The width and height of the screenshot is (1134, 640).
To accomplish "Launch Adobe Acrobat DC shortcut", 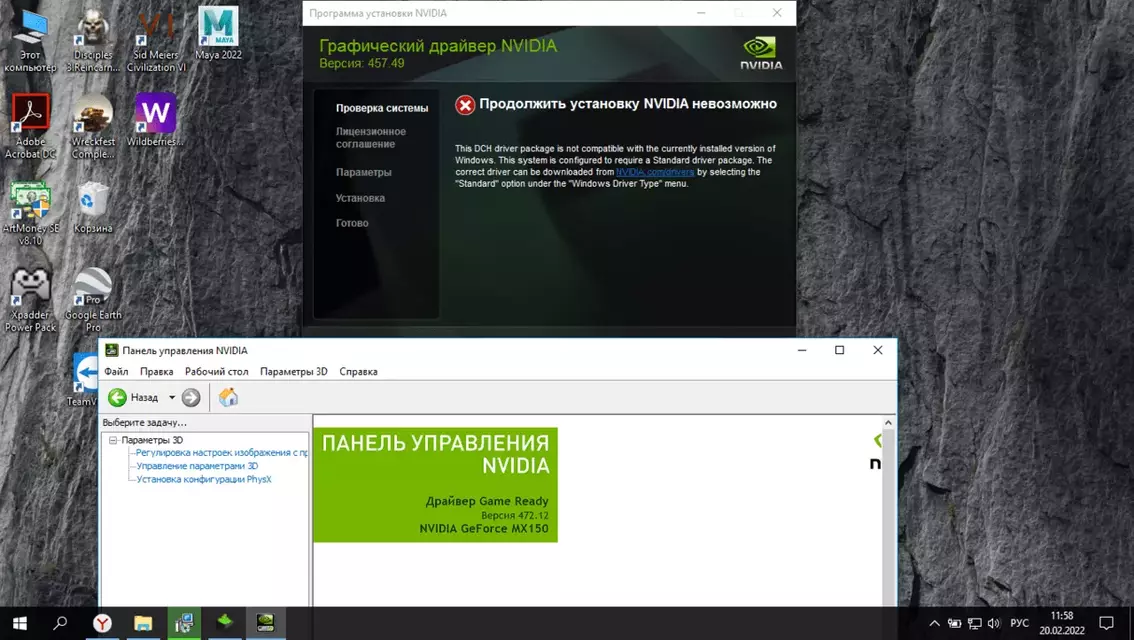I will click(x=30, y=127).
